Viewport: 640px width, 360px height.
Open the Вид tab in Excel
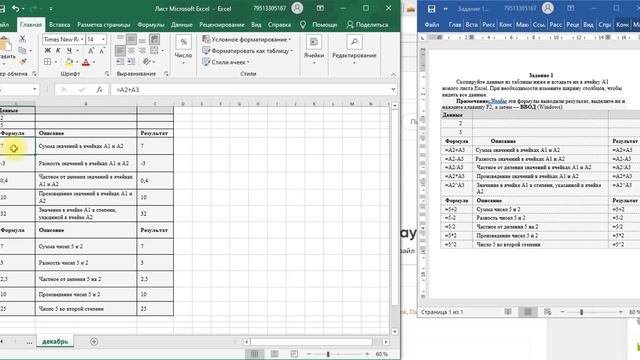tap(256, 24)
